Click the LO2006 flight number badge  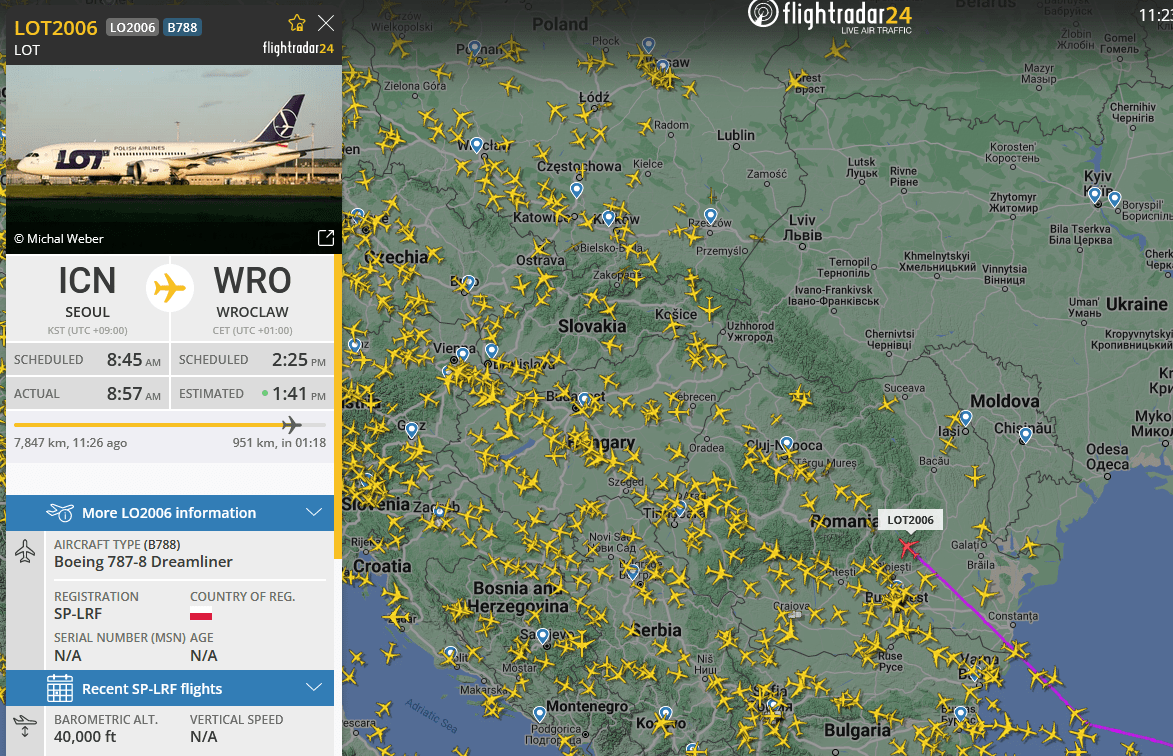(x=132, y=28)
